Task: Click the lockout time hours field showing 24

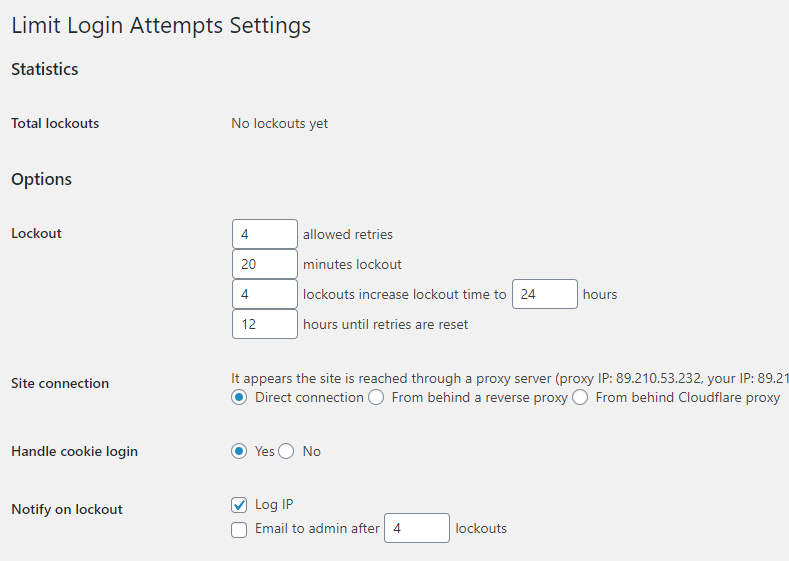Action: (x=545, y=294)
